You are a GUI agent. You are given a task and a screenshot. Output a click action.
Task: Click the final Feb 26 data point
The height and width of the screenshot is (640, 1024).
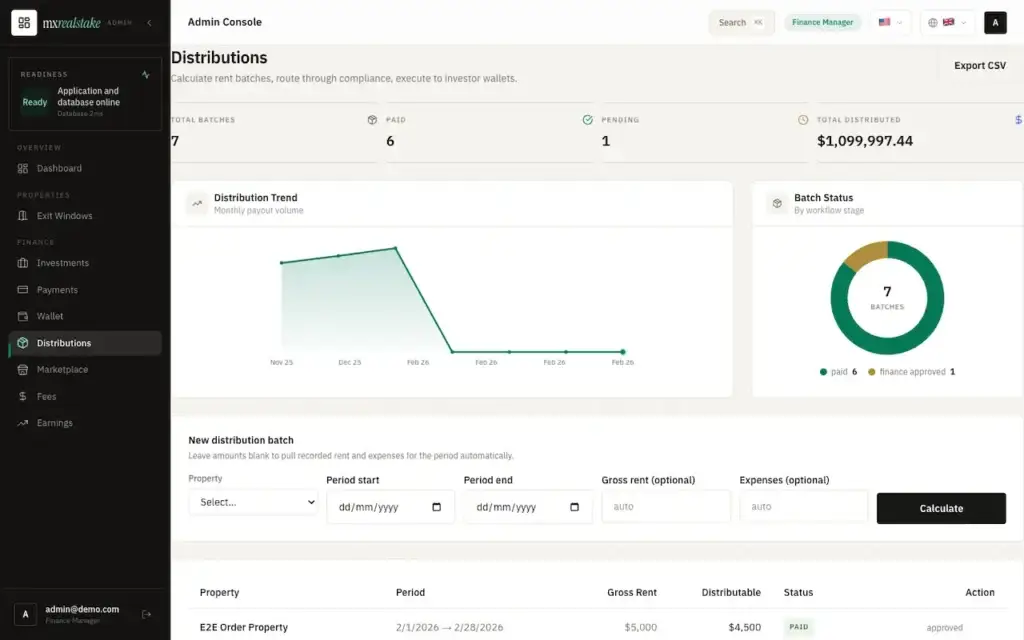coord(623,352)
